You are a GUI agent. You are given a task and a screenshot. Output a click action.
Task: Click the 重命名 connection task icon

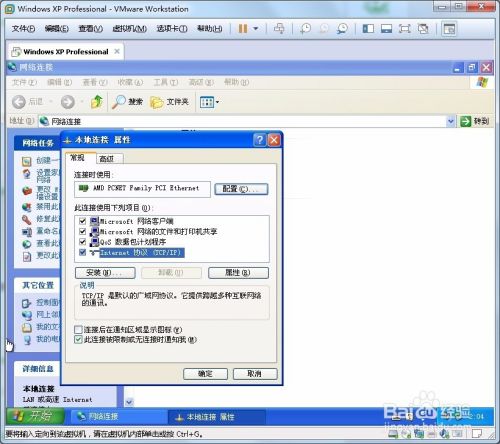pyautogui.click(x=27, y=231)
